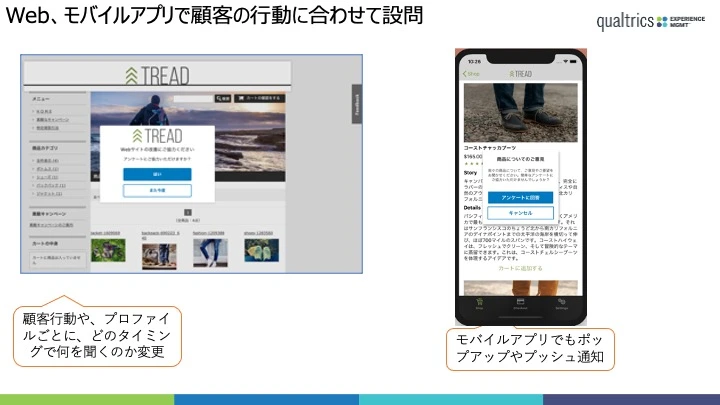Tap キャンセル button on mobile popup
This screenshot has width=720, height=405.
[x=520, y=214]
